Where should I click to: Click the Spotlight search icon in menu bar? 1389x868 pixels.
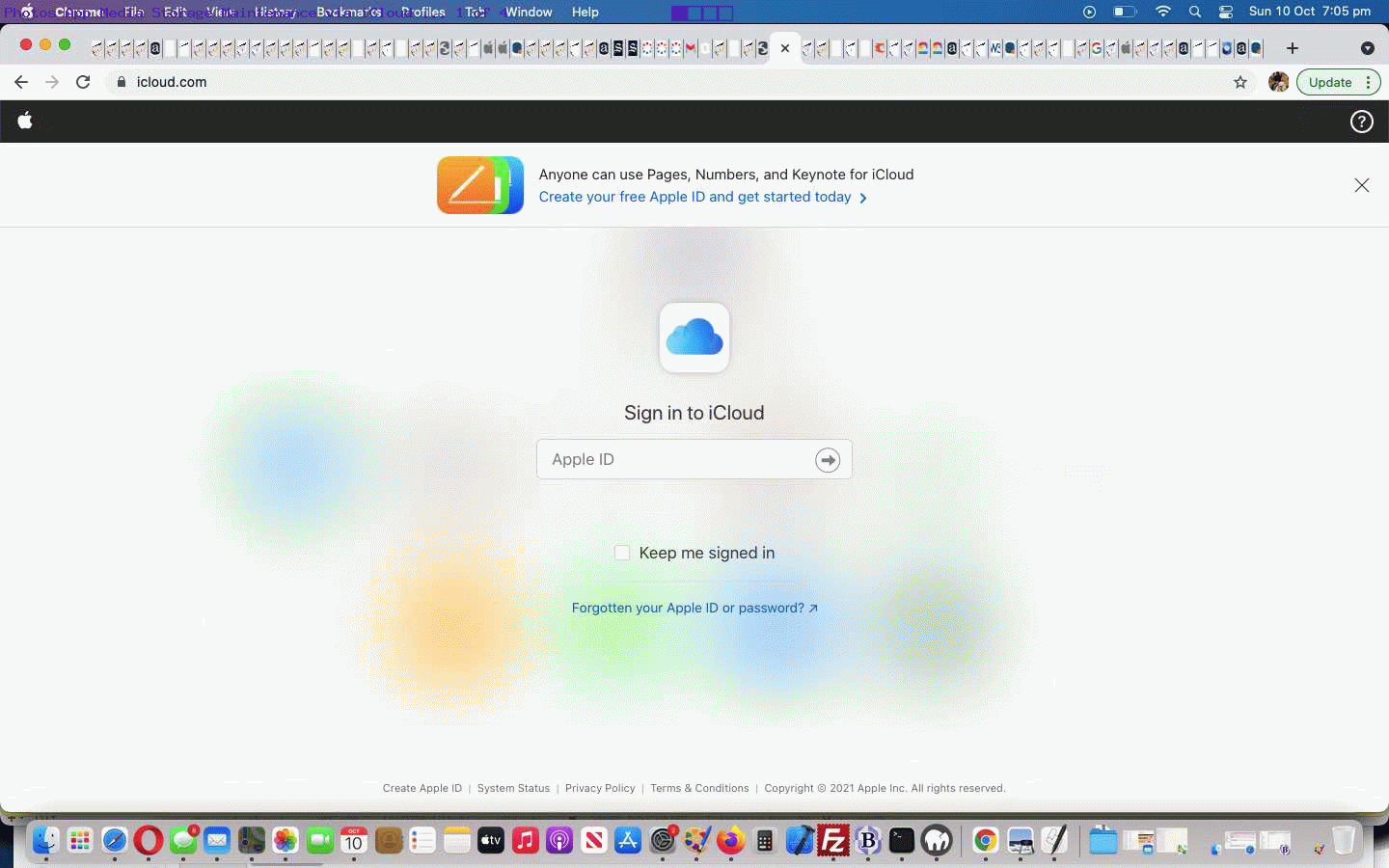coord(1195,12)
